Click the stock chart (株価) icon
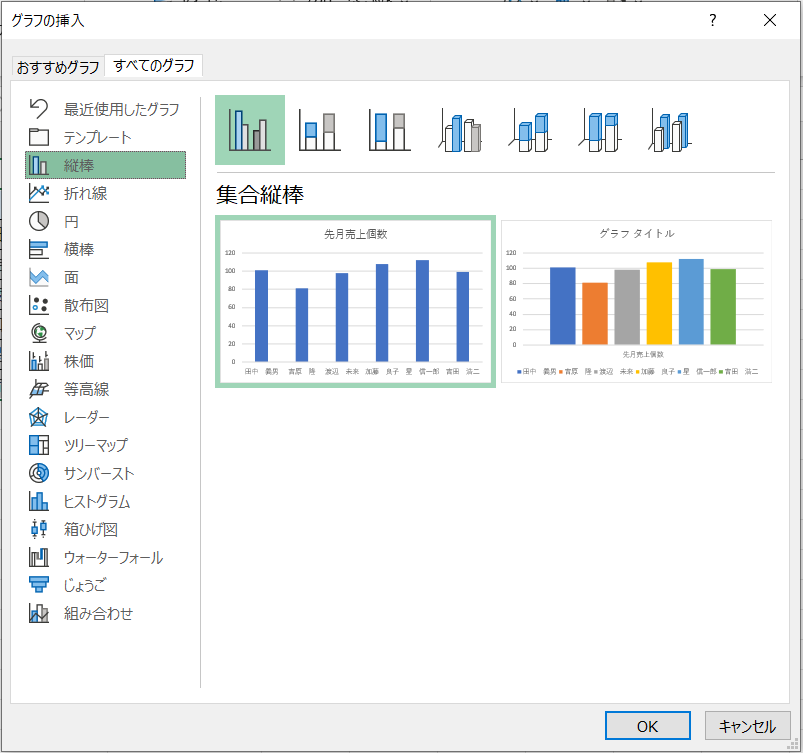 pyautogui.click(x=39, y=361)
